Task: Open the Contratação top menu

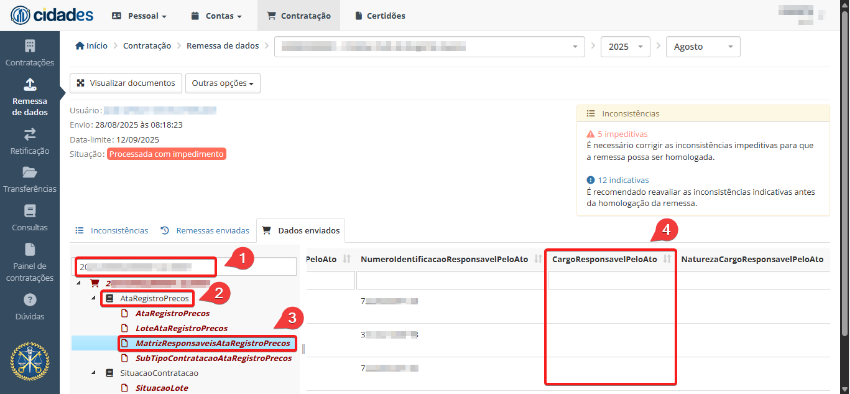Action: (x=299, y=16)
